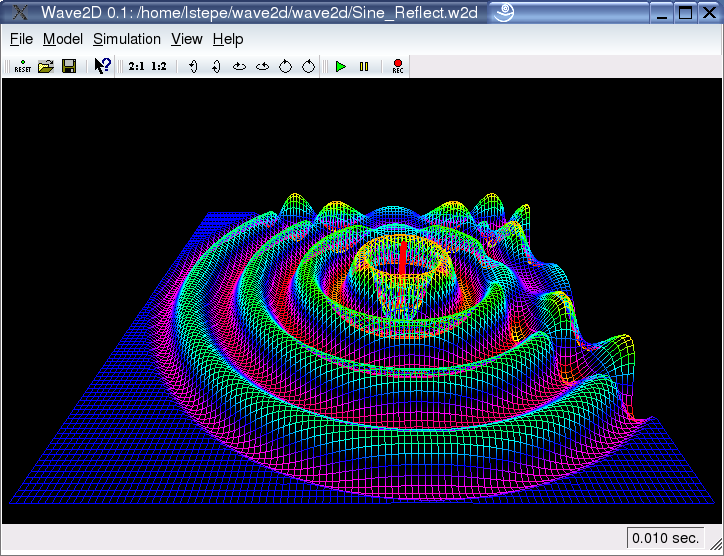Viewport: 724px width, 556px height.
Task: Zoom out with the 1:2 button
Action: 159,66
